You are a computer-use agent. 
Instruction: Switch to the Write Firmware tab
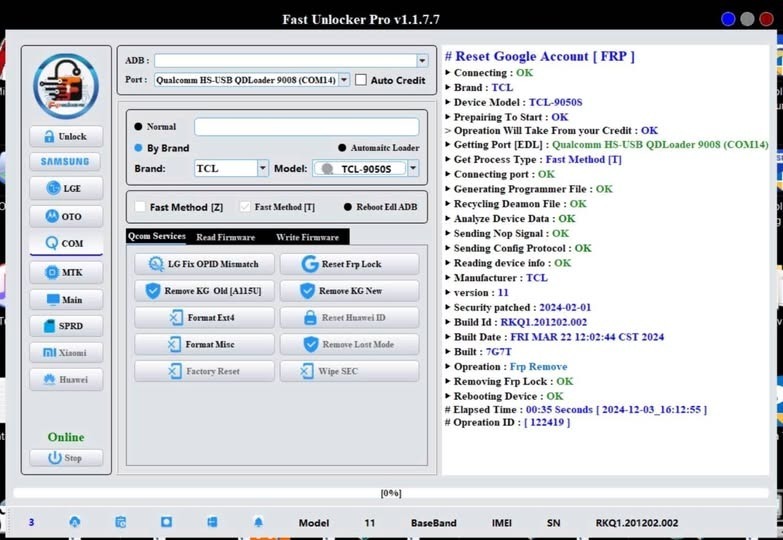pyautogui.click(x=307, y=237)
